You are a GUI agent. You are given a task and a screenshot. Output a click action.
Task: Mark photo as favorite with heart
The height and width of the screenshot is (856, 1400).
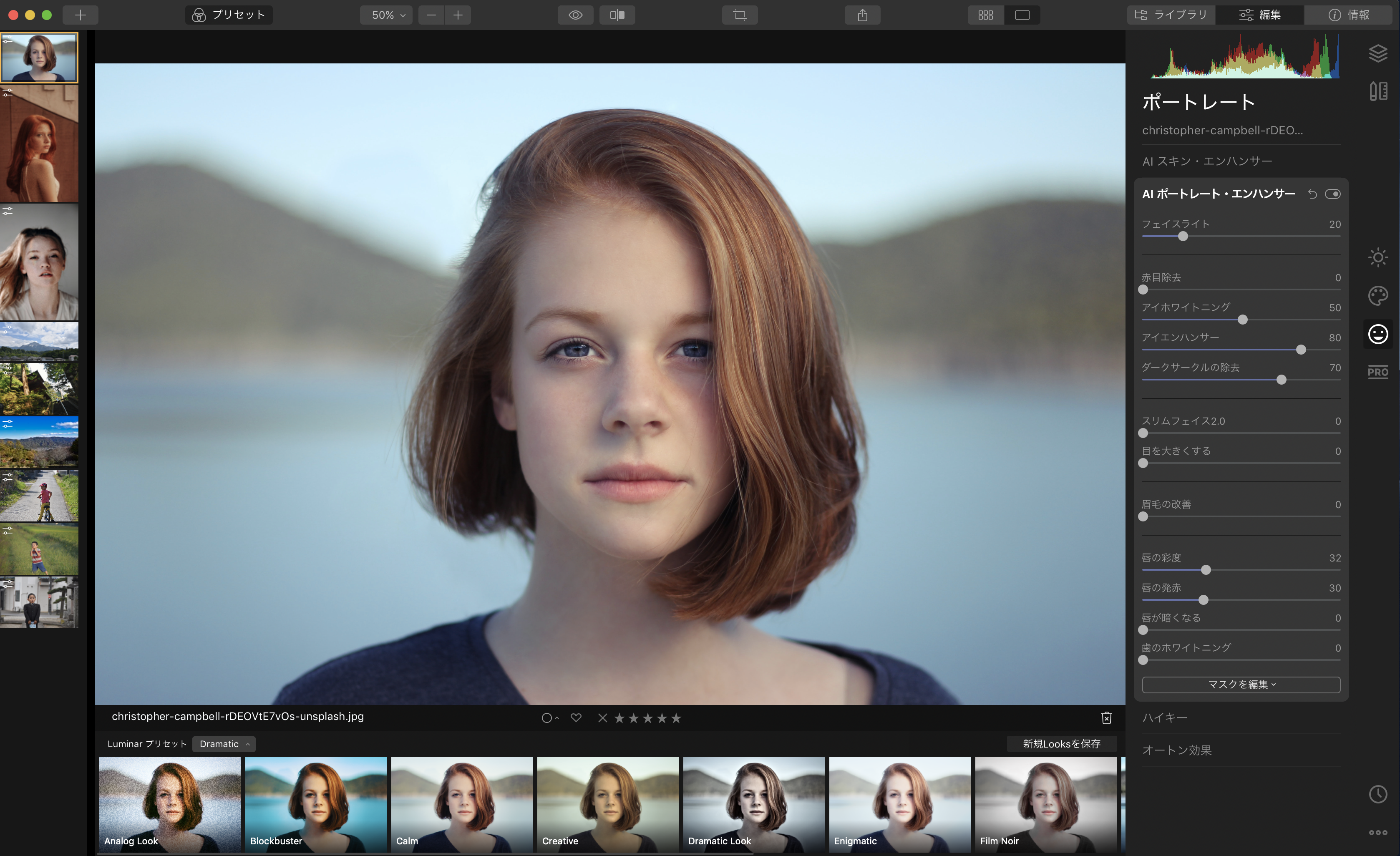576,718
